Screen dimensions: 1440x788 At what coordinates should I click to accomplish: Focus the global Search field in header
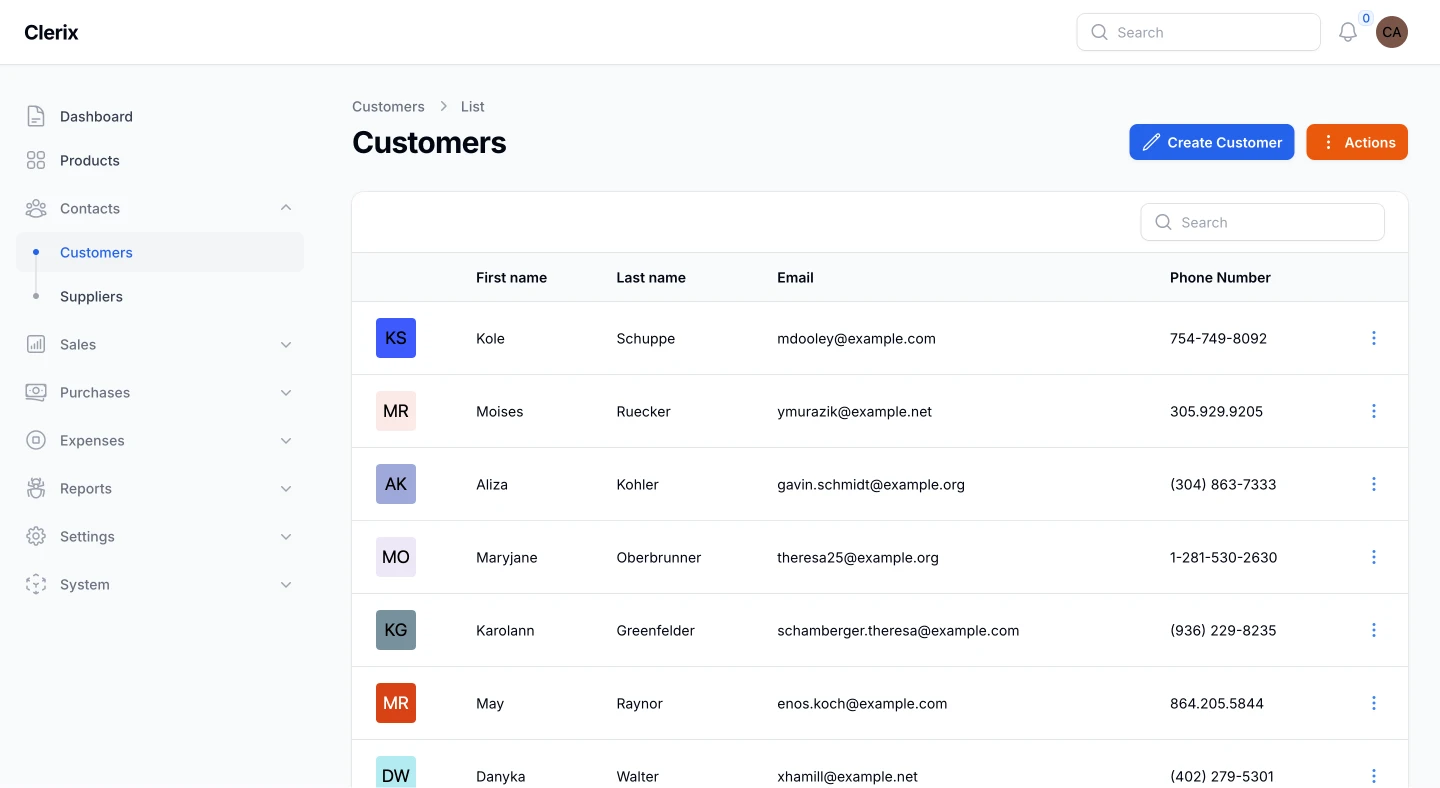coord(1198,32)
